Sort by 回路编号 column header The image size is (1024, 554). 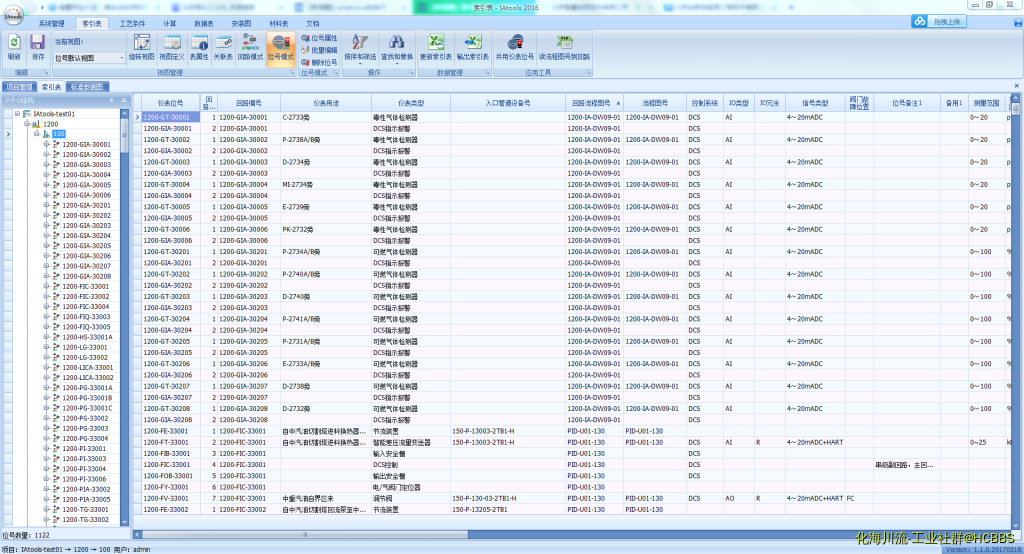coord(249,103)
